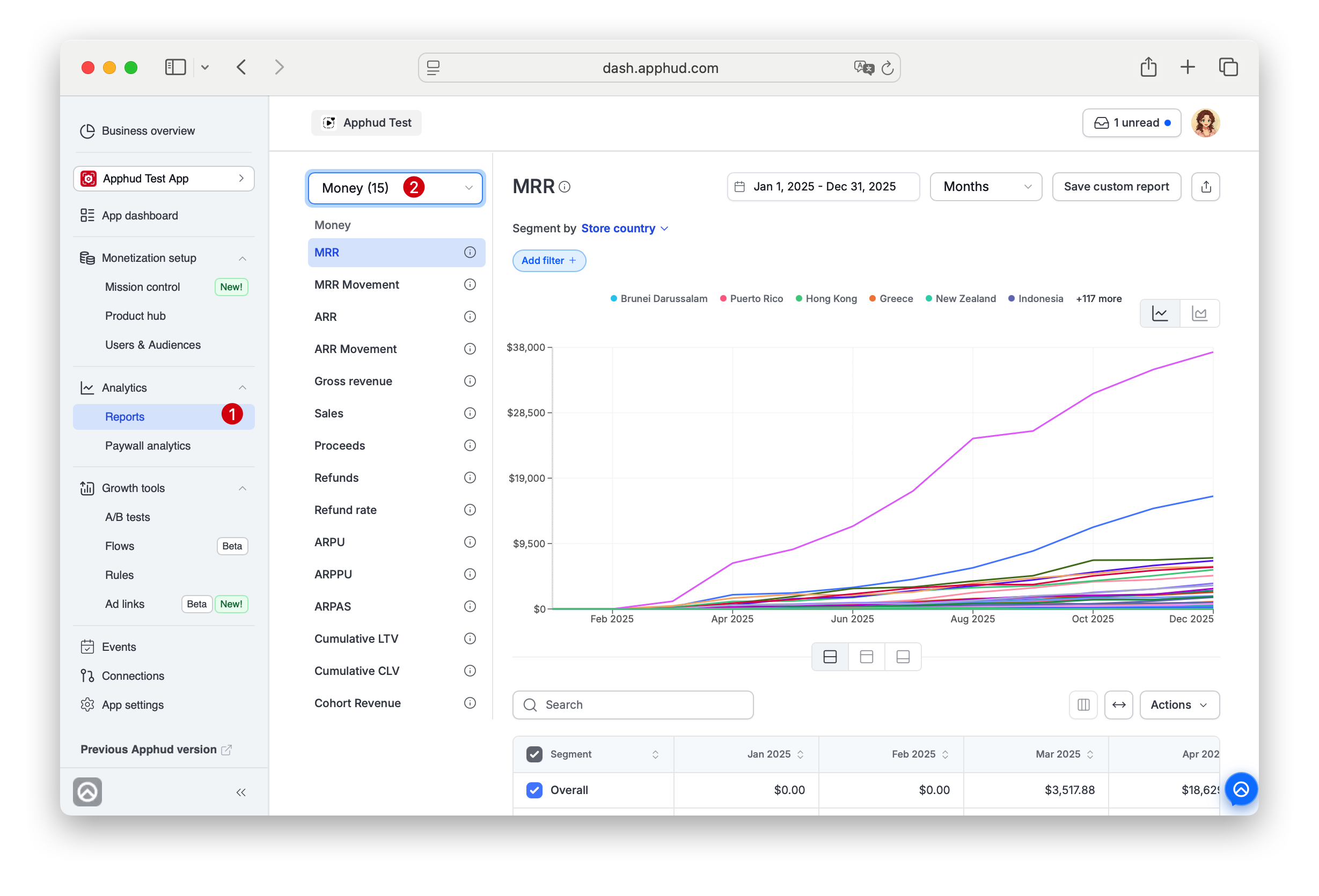Open the Business overview page
Image resolution: width=1319 pixels, height=896 pixels.
(x=137, y=130)
